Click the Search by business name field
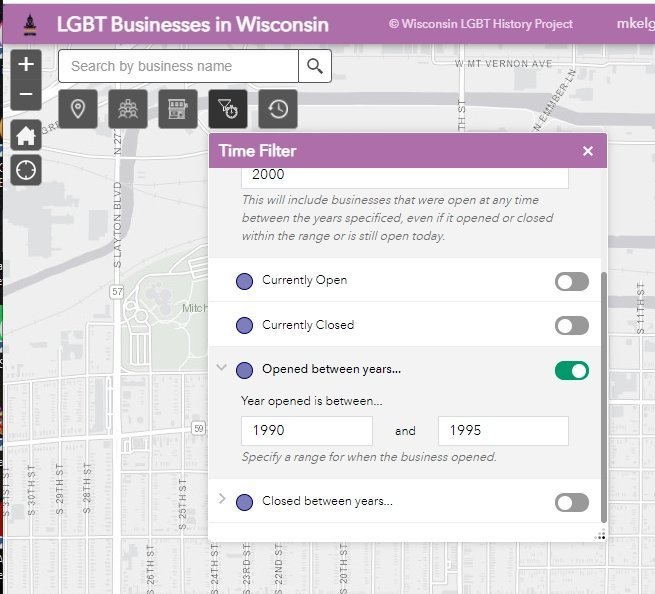655x594 pixels. tap(178, 66)
